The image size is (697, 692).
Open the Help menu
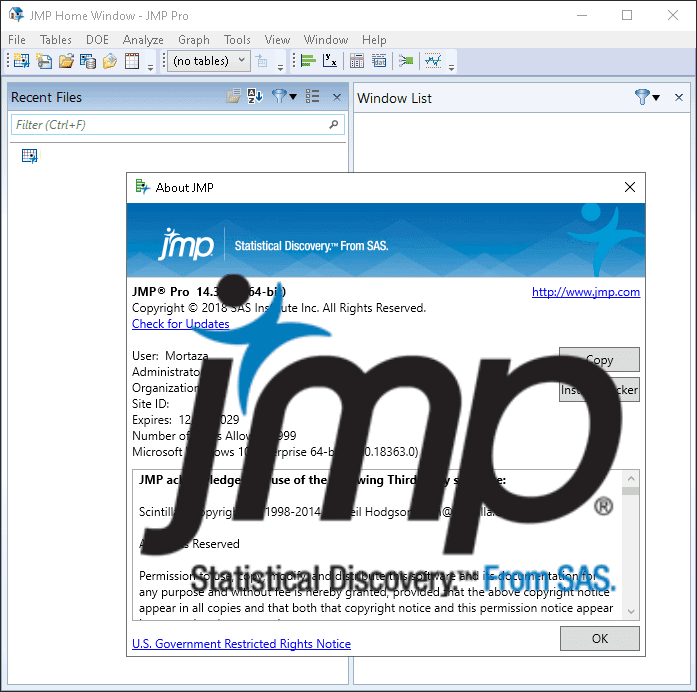374,40
